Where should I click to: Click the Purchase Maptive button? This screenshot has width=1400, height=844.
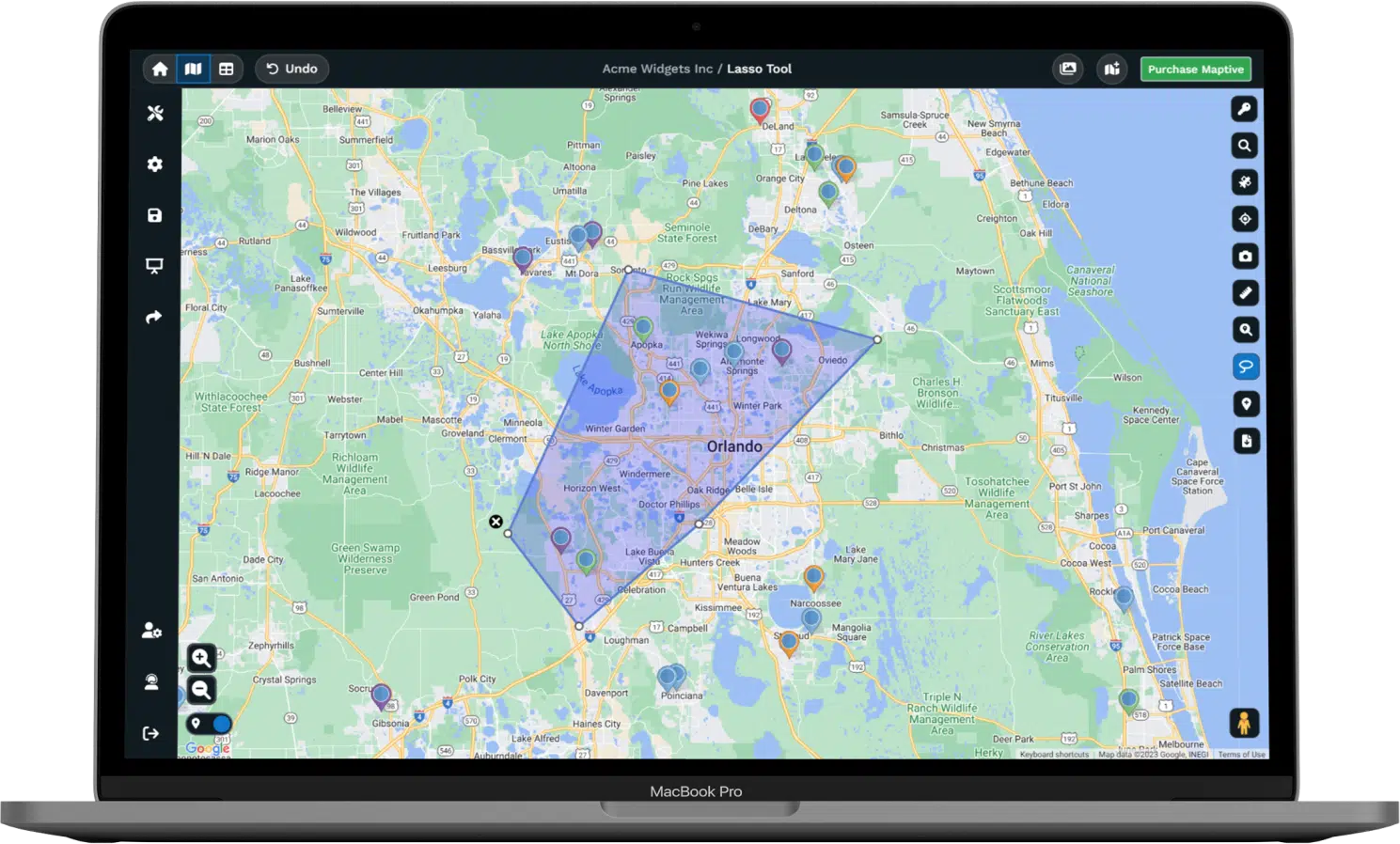point(1195,69)
